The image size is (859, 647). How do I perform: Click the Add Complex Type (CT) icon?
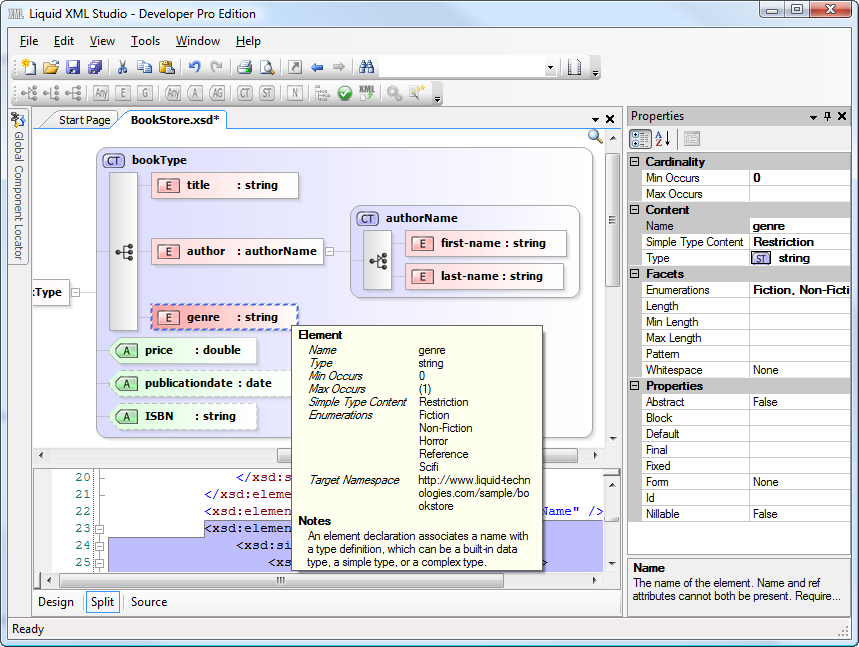(x=245, y=93)
